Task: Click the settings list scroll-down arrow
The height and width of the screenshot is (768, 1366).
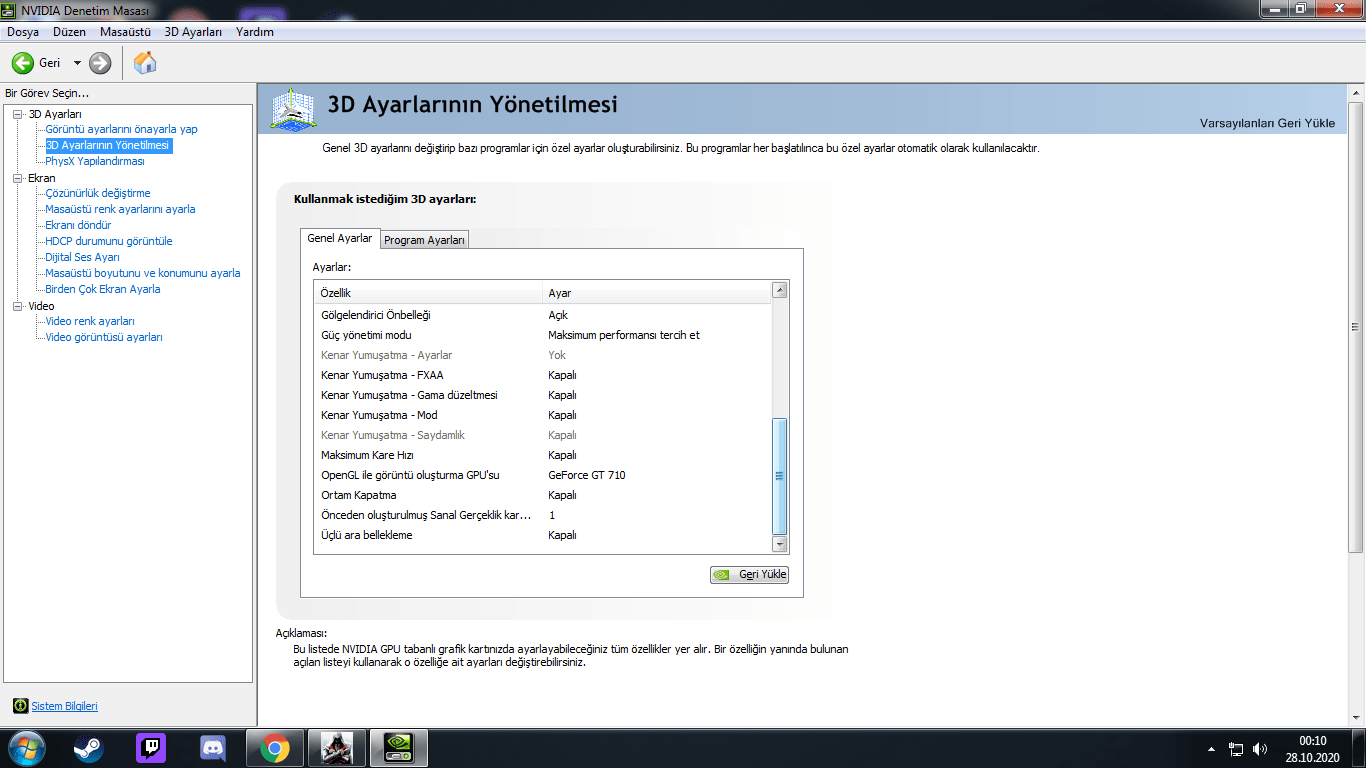Action: [780, 544]
